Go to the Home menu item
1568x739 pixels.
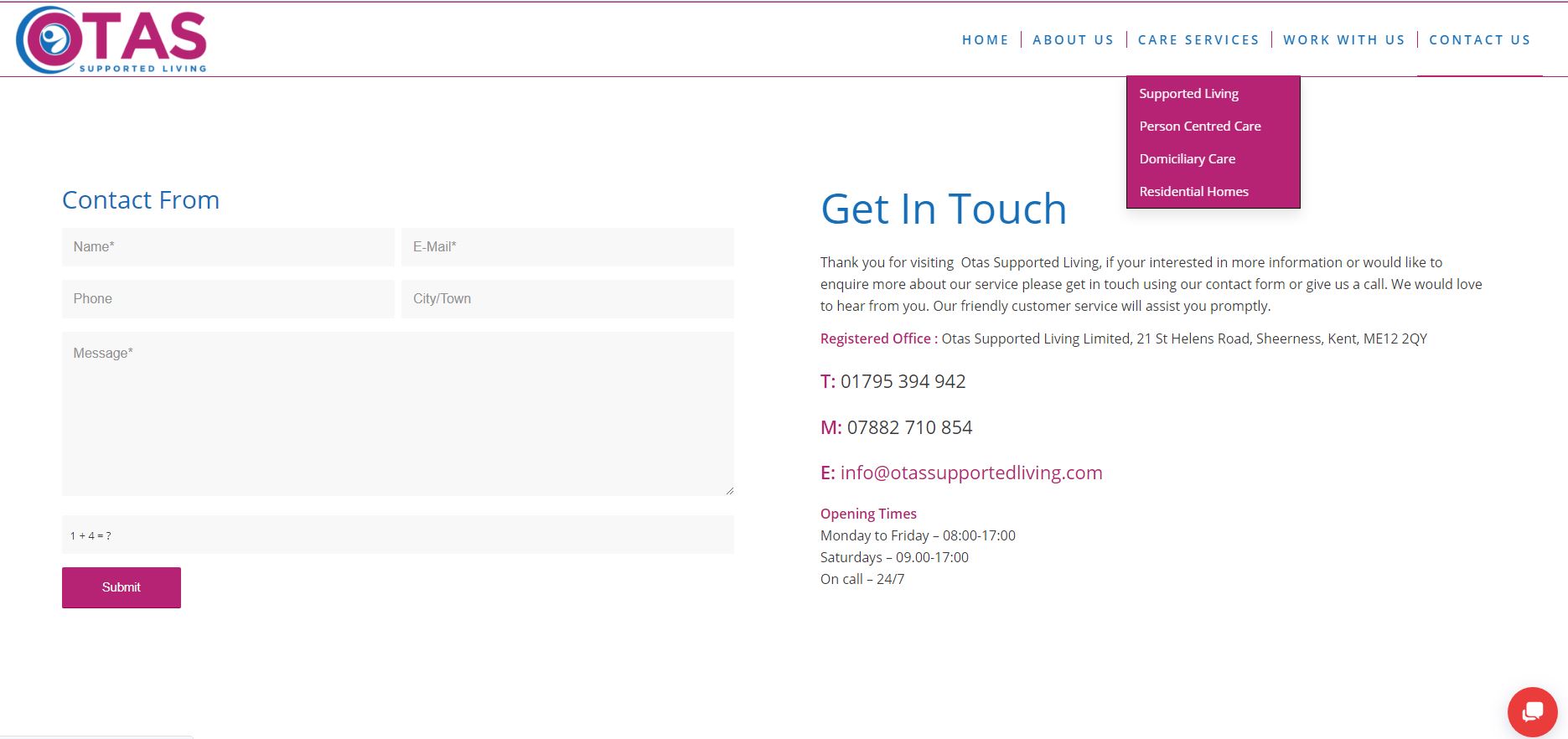click(x=985, y=40)
